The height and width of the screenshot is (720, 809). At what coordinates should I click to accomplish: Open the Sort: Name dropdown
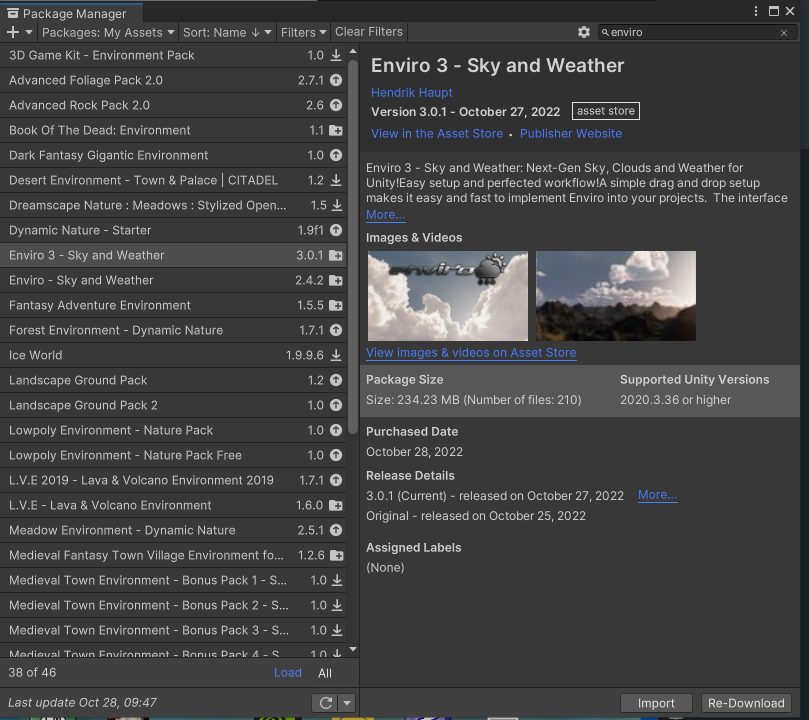[x=227, y=32]
